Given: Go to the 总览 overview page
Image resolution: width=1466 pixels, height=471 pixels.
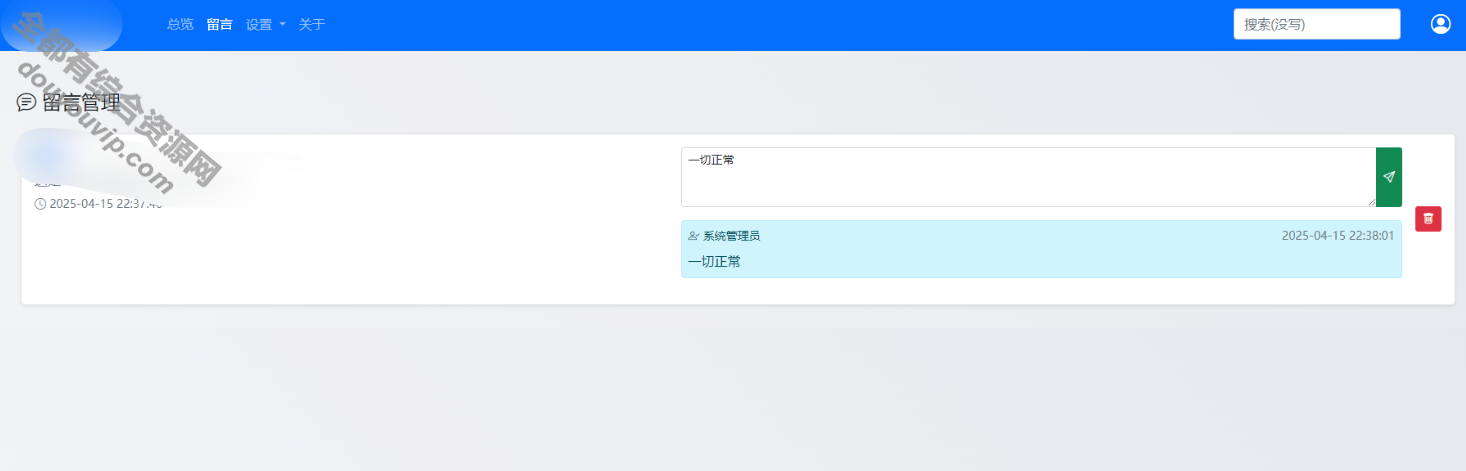Looking at the screenshot, I should [x=180, y=25].
